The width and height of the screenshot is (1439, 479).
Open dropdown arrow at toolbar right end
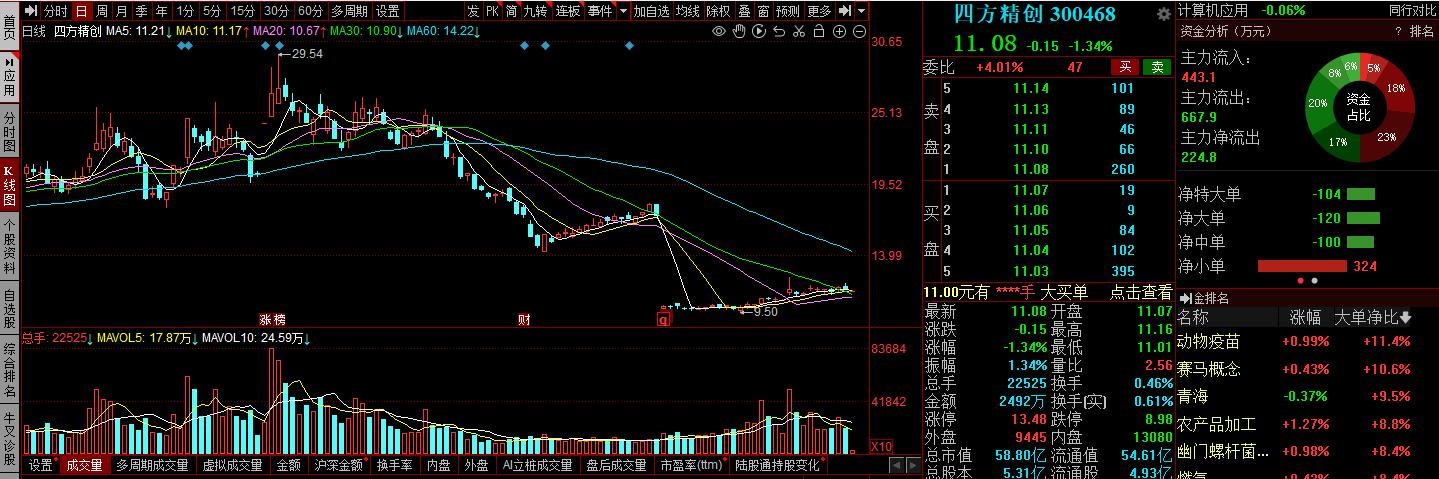[862, 11]
